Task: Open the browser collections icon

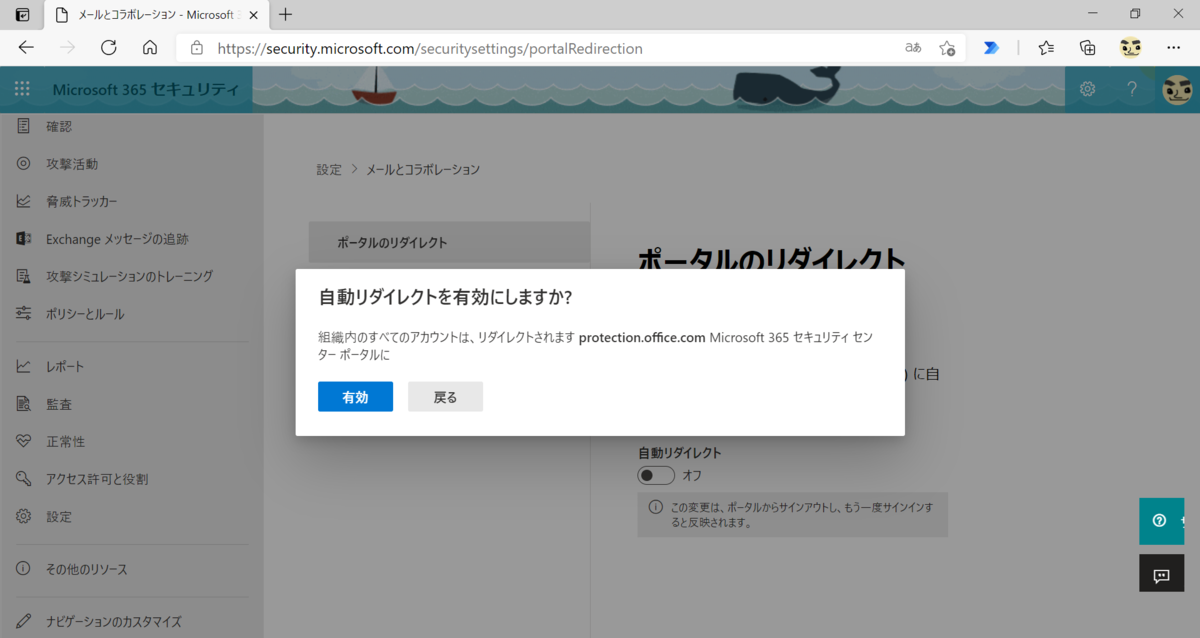Action: point(1088,47)
